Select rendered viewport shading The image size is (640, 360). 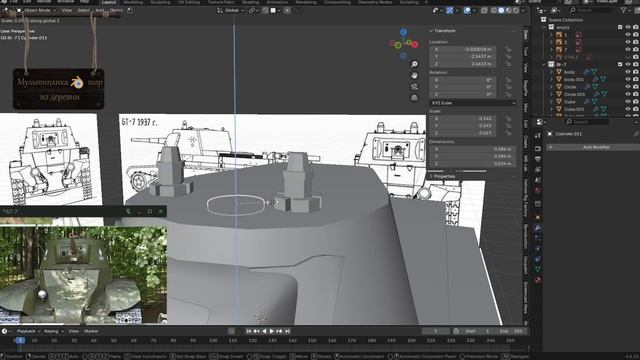coord(516,11)
